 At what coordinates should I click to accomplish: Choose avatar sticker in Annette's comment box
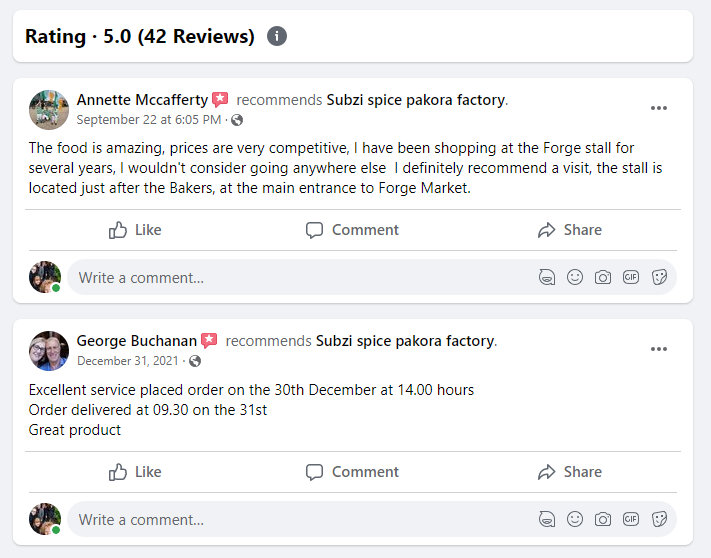coord(547,277)
